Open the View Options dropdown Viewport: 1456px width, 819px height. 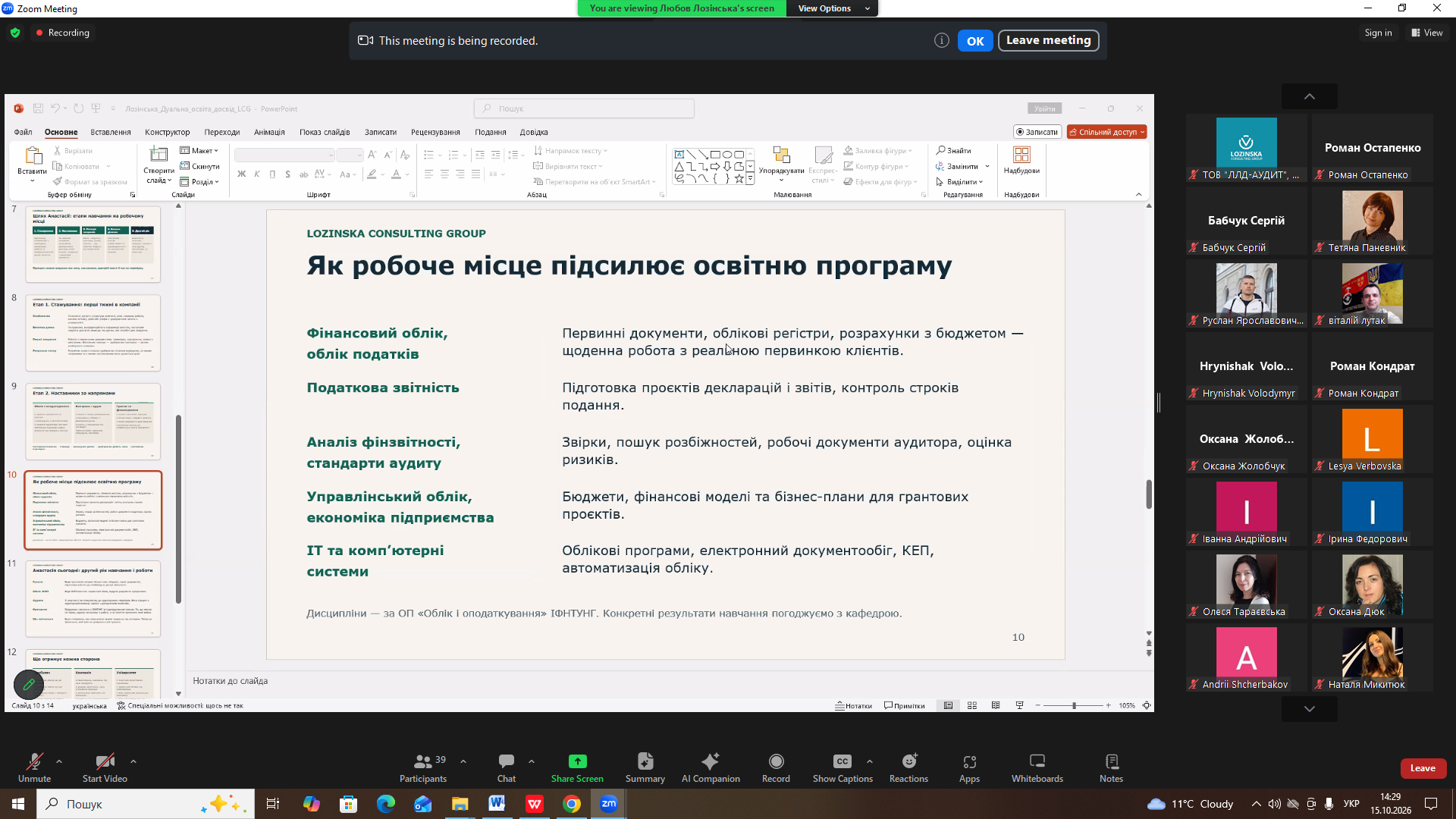[x=832, y=8]
